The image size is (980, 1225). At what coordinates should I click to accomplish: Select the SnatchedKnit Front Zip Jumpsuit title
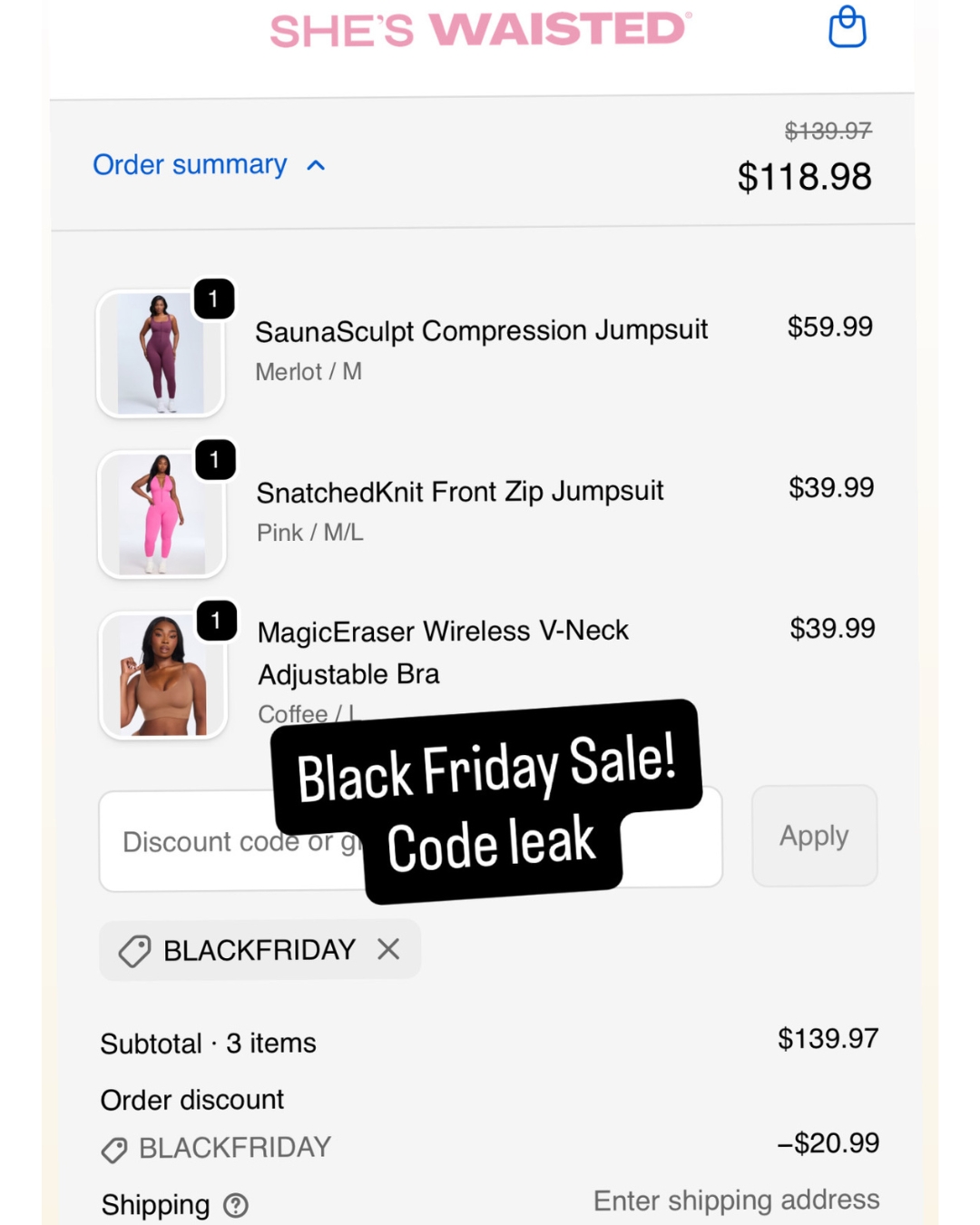click(x=460, y=491)
